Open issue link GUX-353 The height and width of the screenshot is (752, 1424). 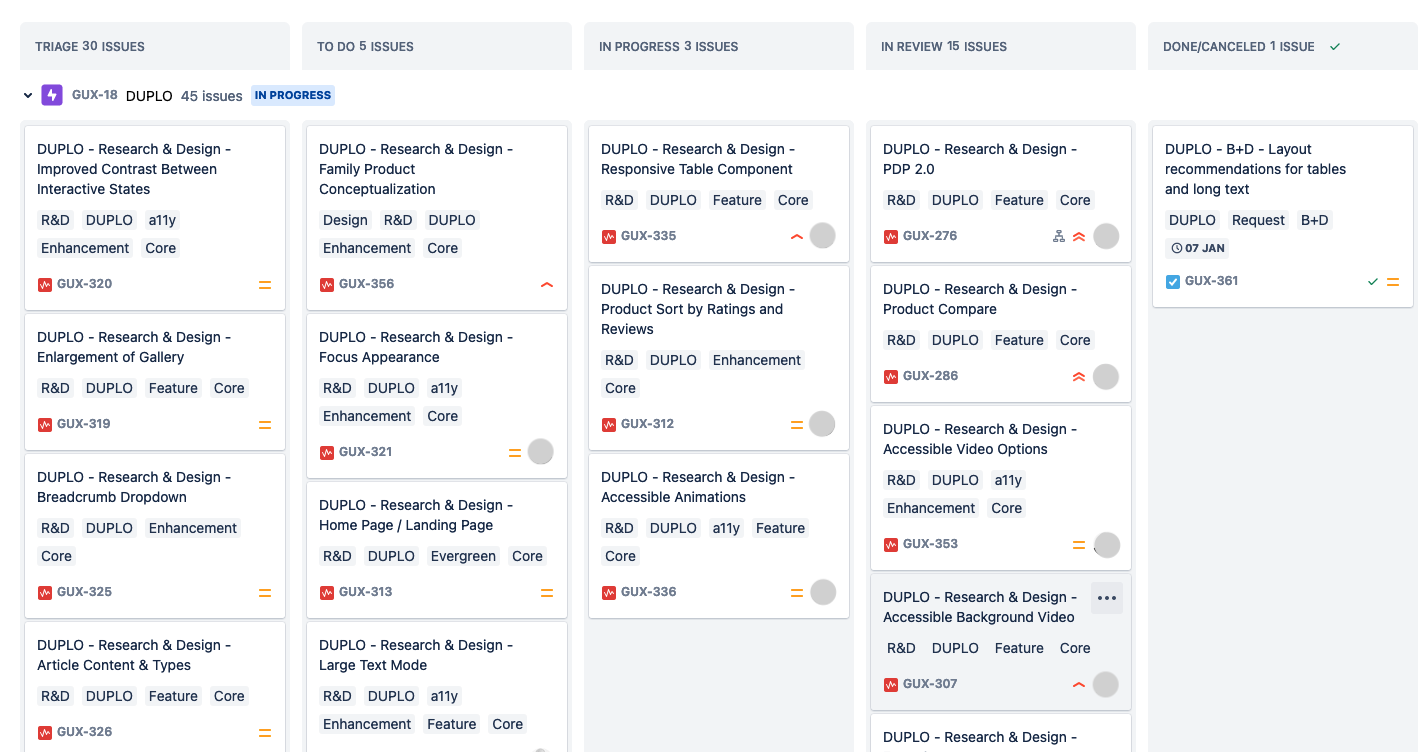pos(930,544)
